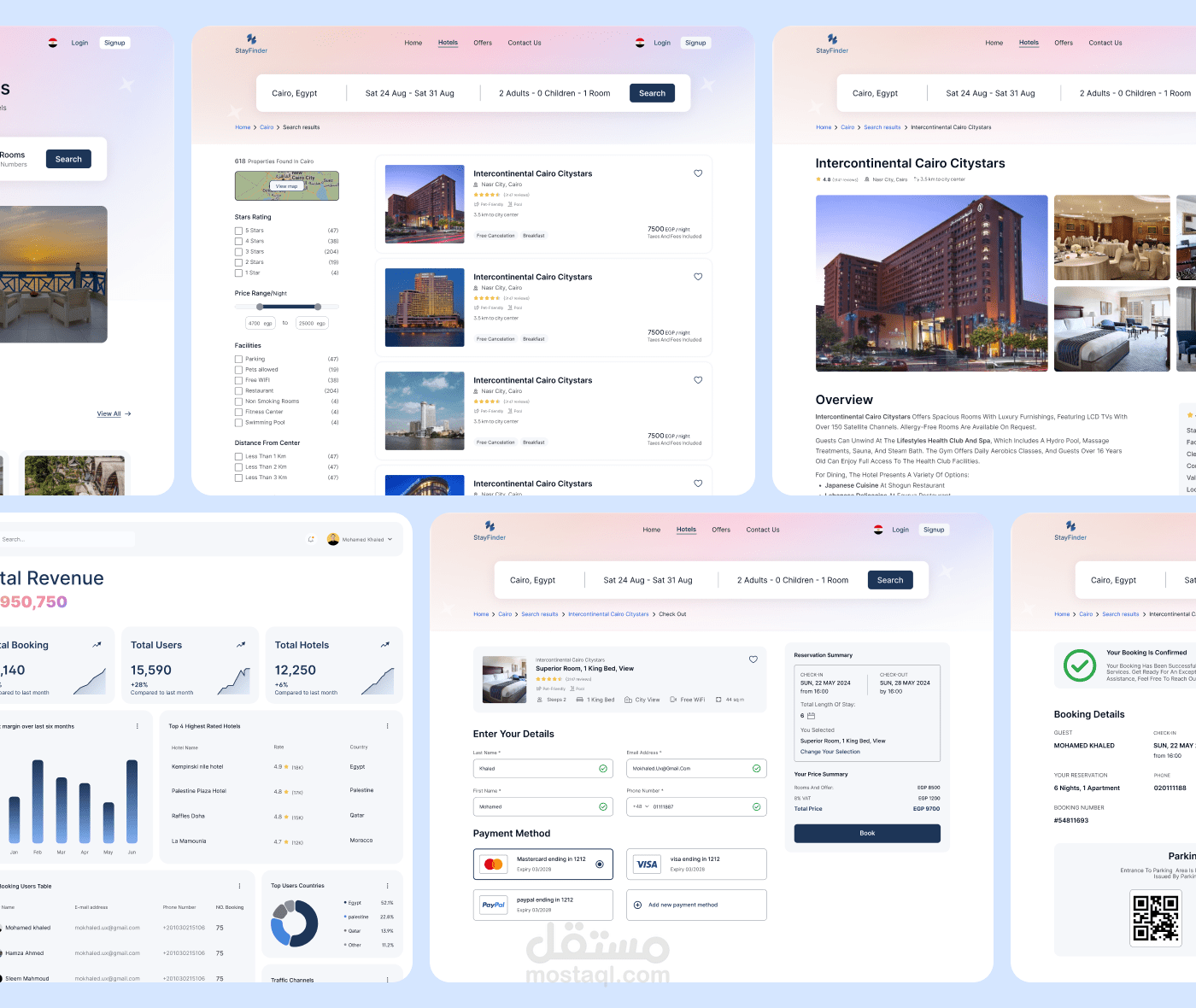
Task: Click price range slider track
Action: [287, 307]
